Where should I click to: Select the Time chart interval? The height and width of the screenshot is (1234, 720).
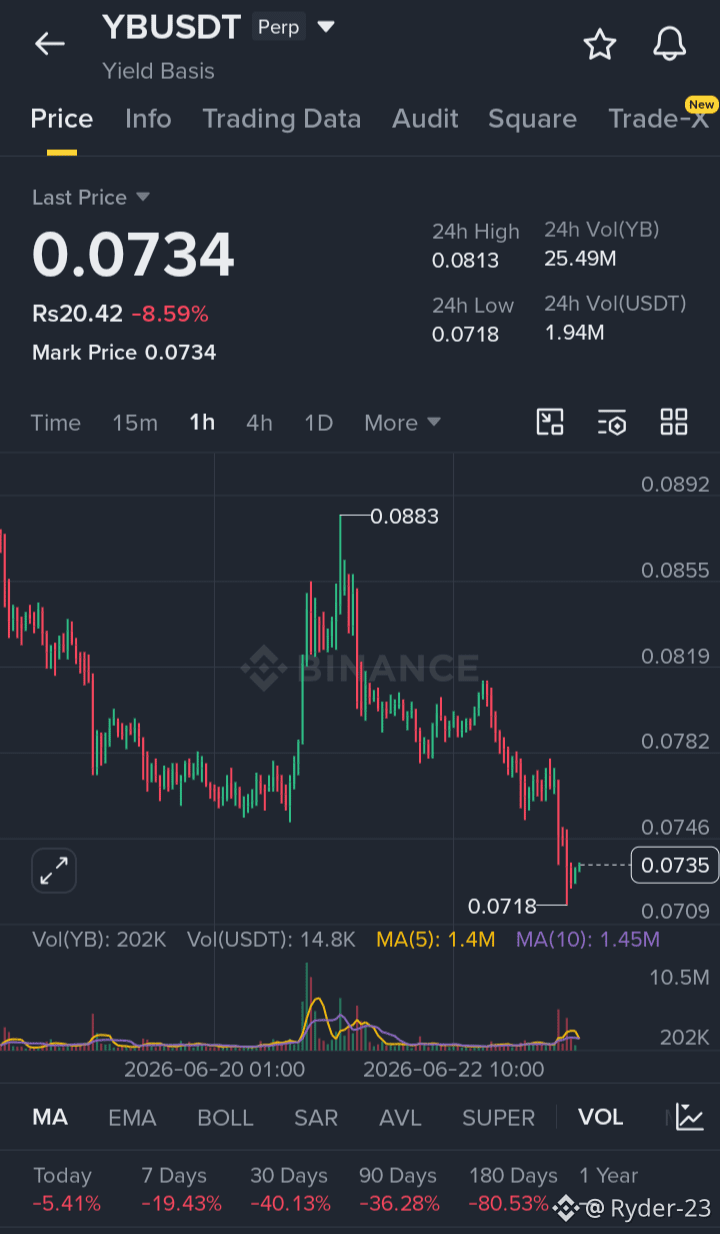[55, 423]
